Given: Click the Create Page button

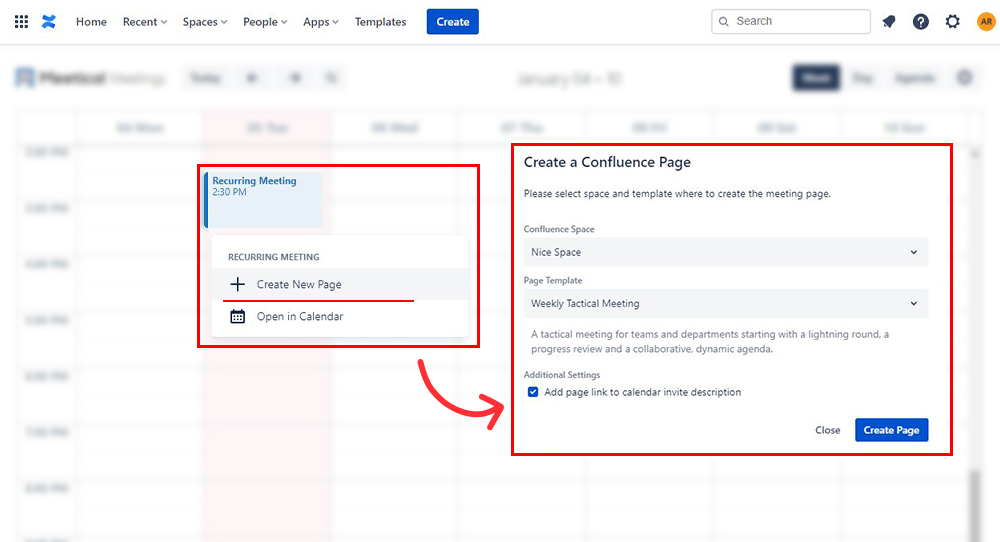Looking at the screenshot, I should click(892, 430).
